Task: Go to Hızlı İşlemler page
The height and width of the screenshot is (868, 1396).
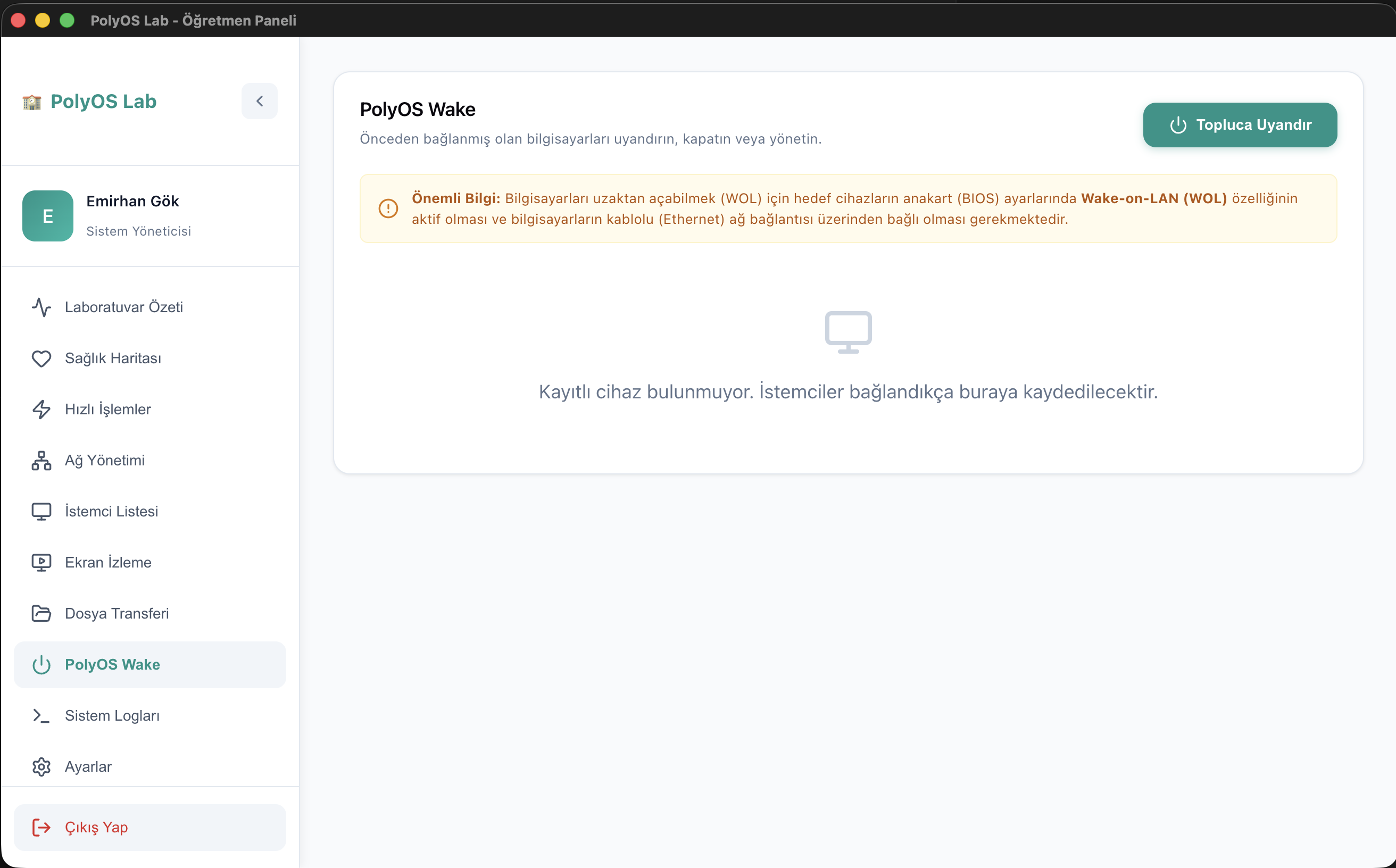Action: [x=150, y=410]
